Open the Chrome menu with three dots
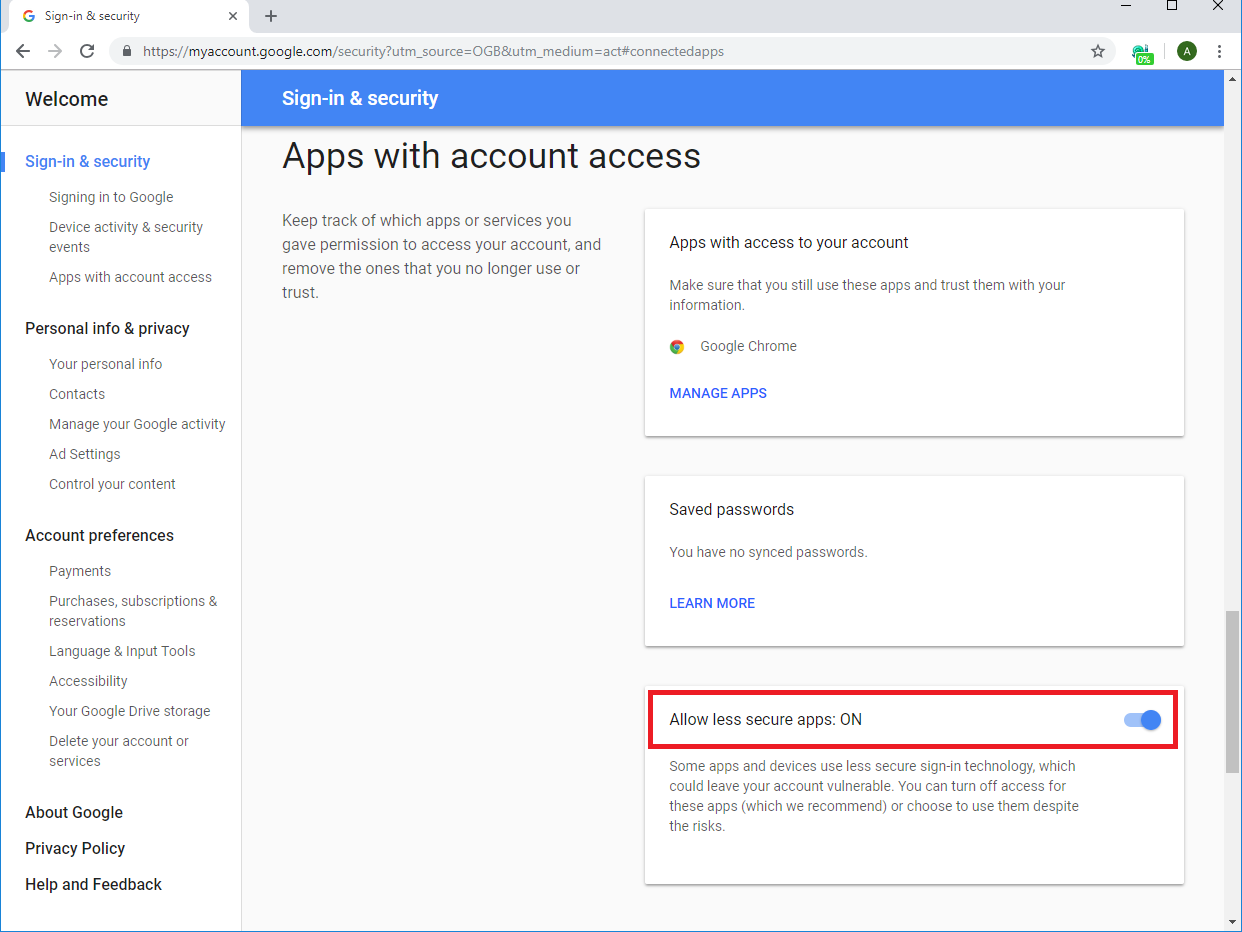Viewport: 1242px width, 932px height. click(x=1219, y=51)
